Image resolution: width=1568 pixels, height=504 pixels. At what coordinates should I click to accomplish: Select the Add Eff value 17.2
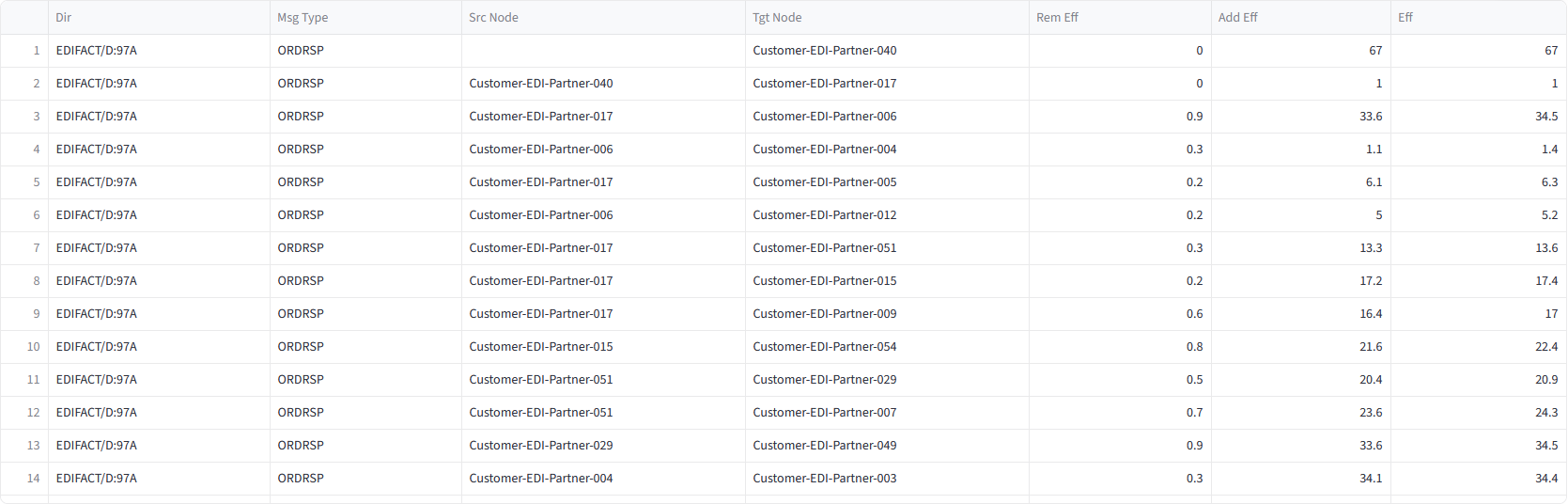(1370, 281)
